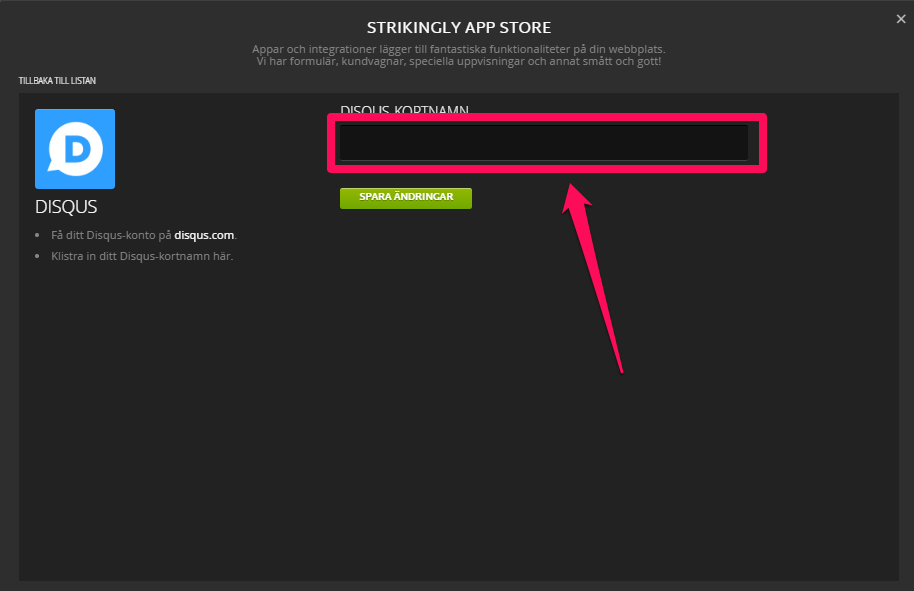Screen dimensions: 914x591
Task: Open the disqus.com link
Action: 204,235
